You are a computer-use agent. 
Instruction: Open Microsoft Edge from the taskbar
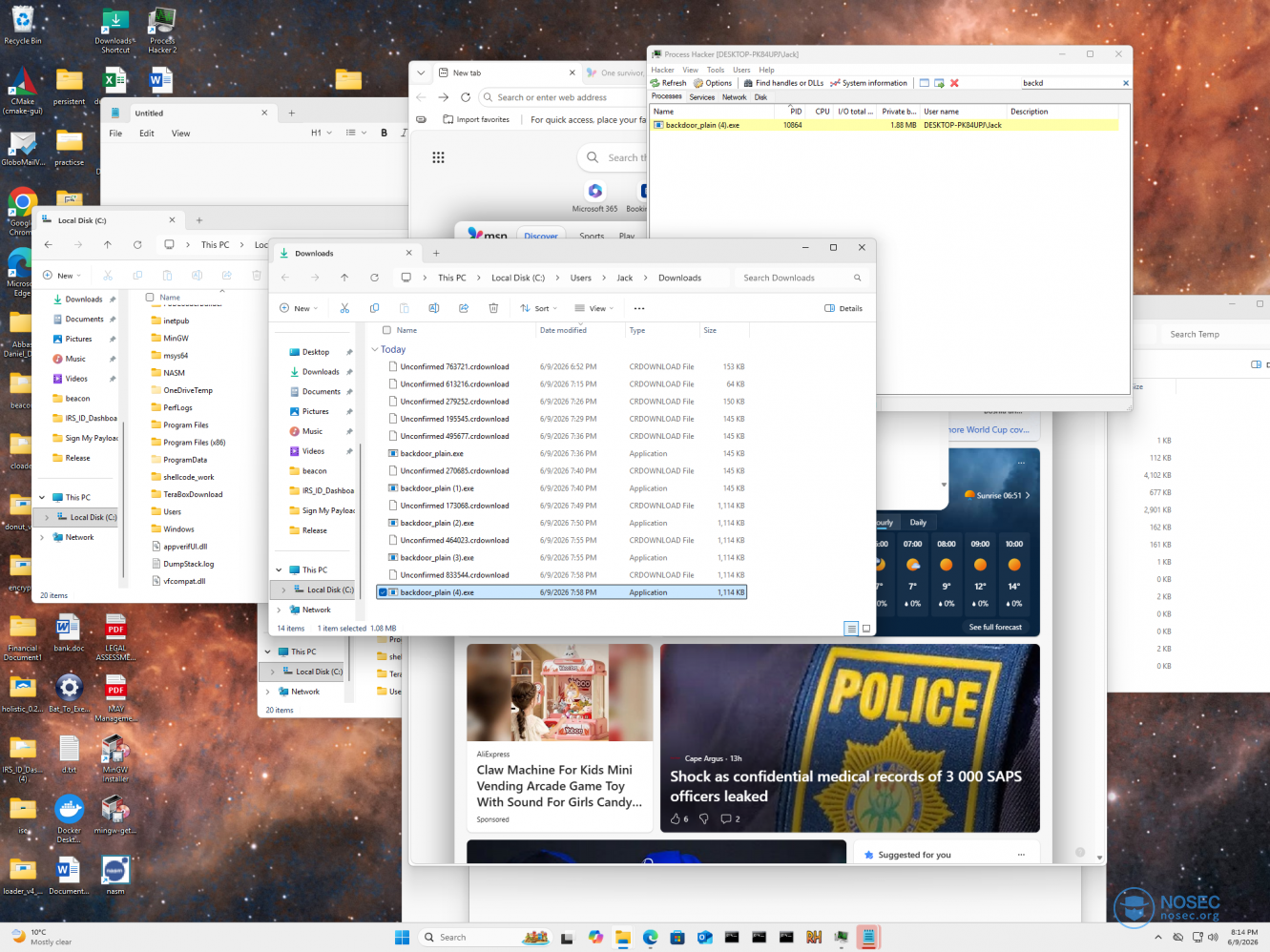(650, 937)
